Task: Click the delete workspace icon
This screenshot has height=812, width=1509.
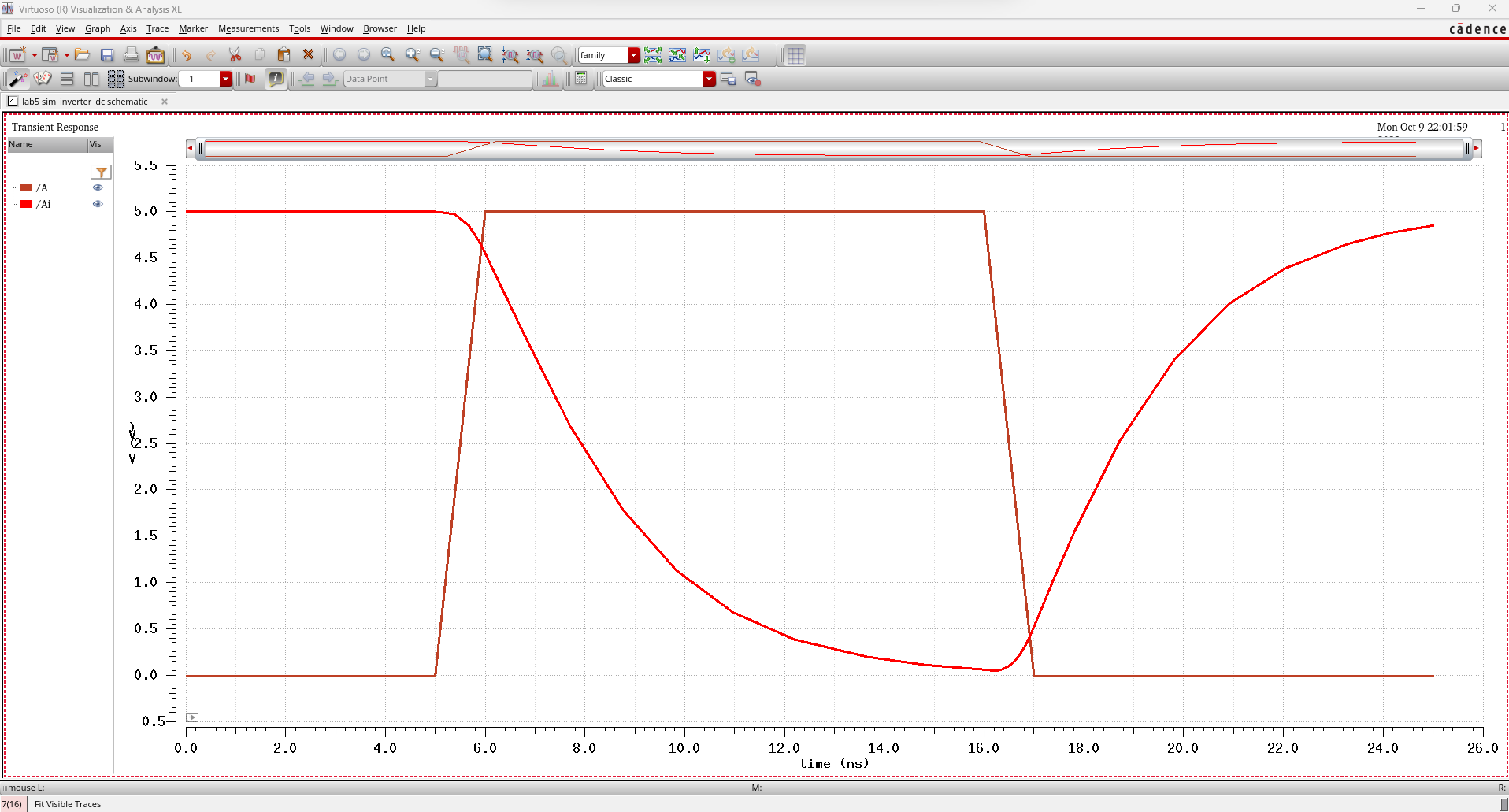Action: [x=752, y=79]
